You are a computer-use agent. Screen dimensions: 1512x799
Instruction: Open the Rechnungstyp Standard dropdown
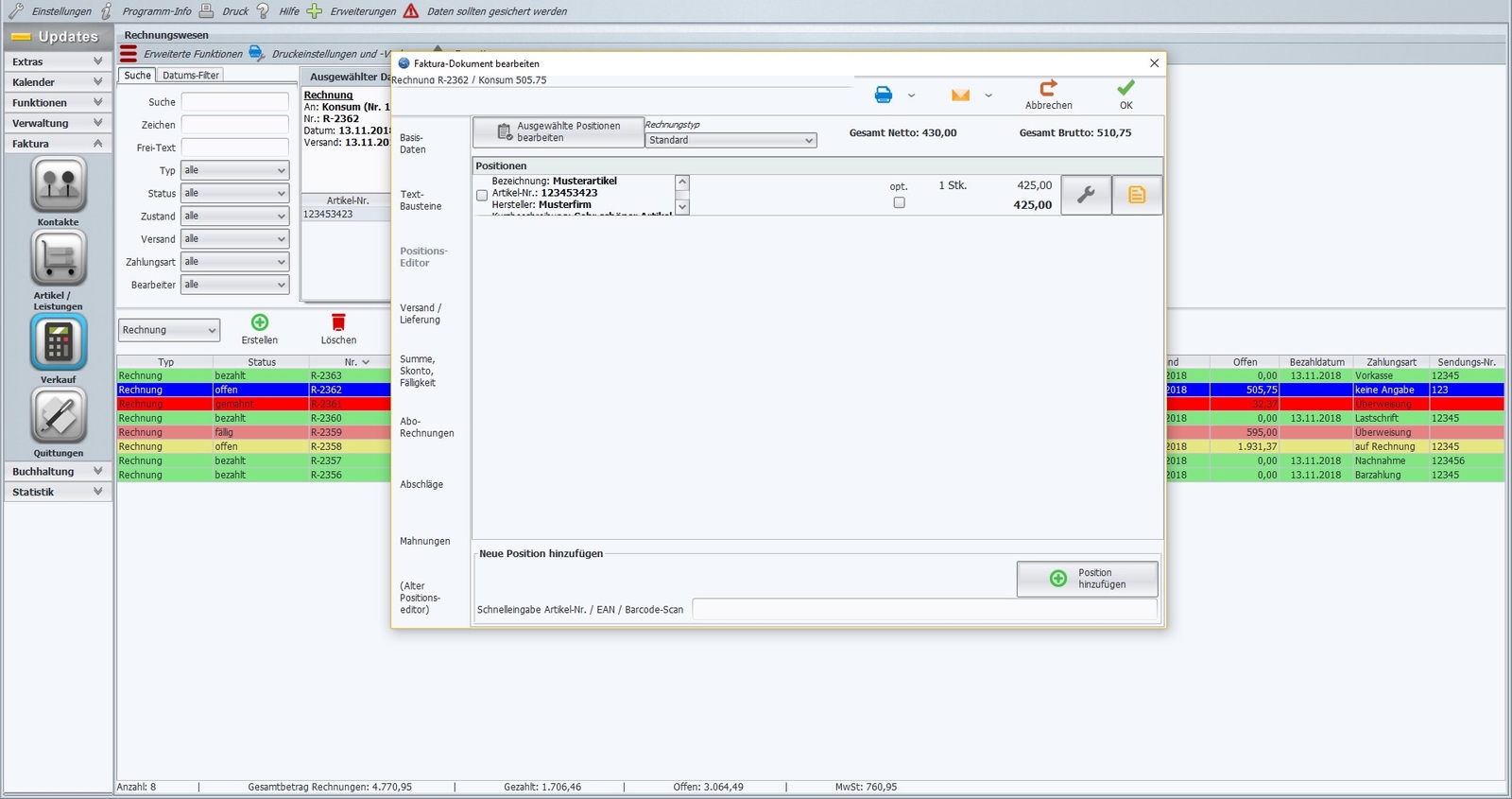coord(730,140)
